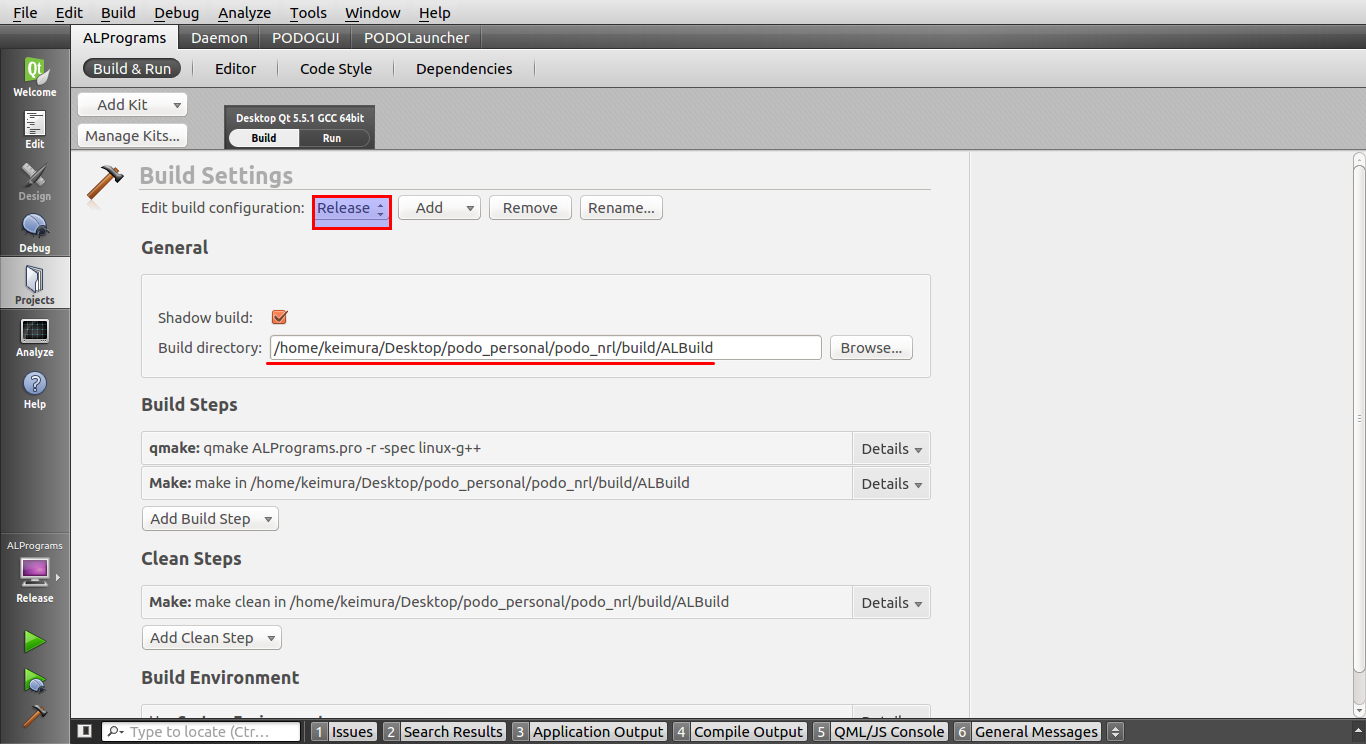Open the Welcome mode
The width and height of the screenshot is (1366, 744).
point(35,77)
